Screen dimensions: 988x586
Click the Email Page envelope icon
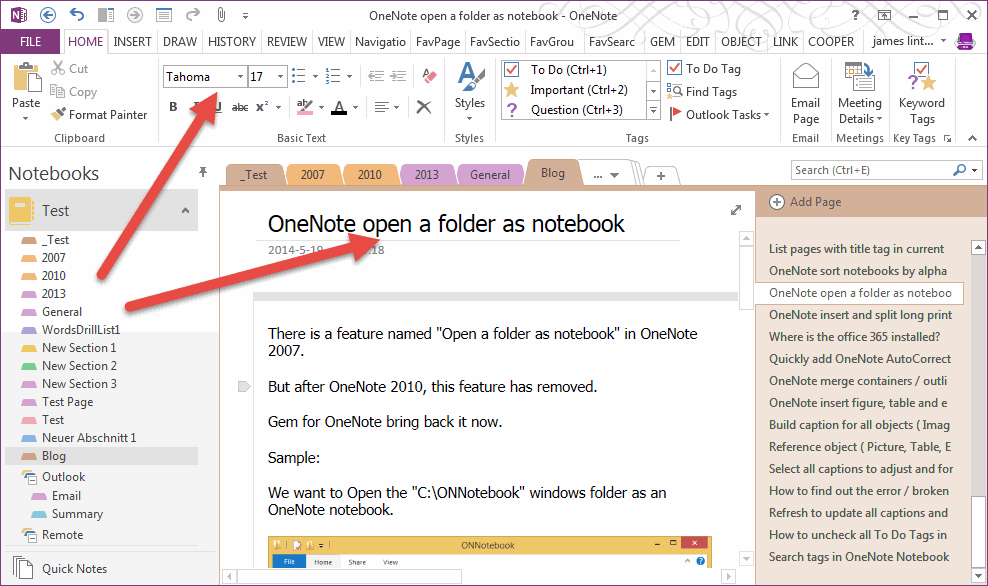click(805, 78)
